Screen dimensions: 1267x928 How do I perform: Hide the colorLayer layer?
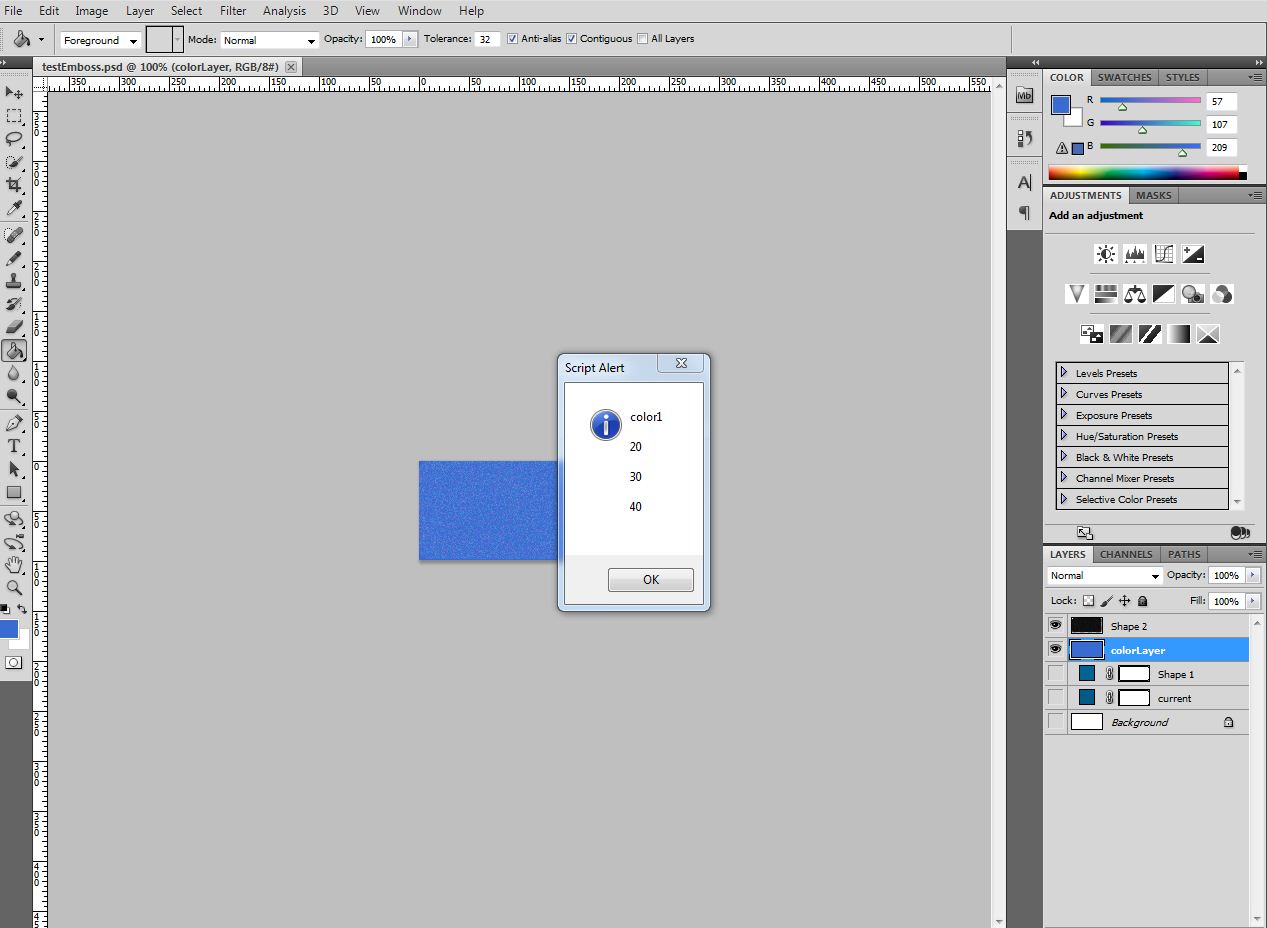1055,649
